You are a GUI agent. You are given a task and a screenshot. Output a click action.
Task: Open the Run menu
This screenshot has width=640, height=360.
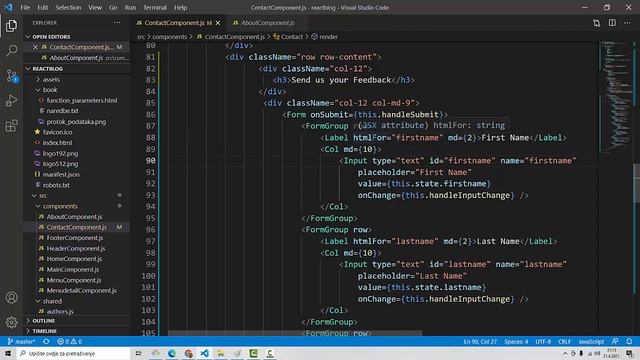coord(130,7)
